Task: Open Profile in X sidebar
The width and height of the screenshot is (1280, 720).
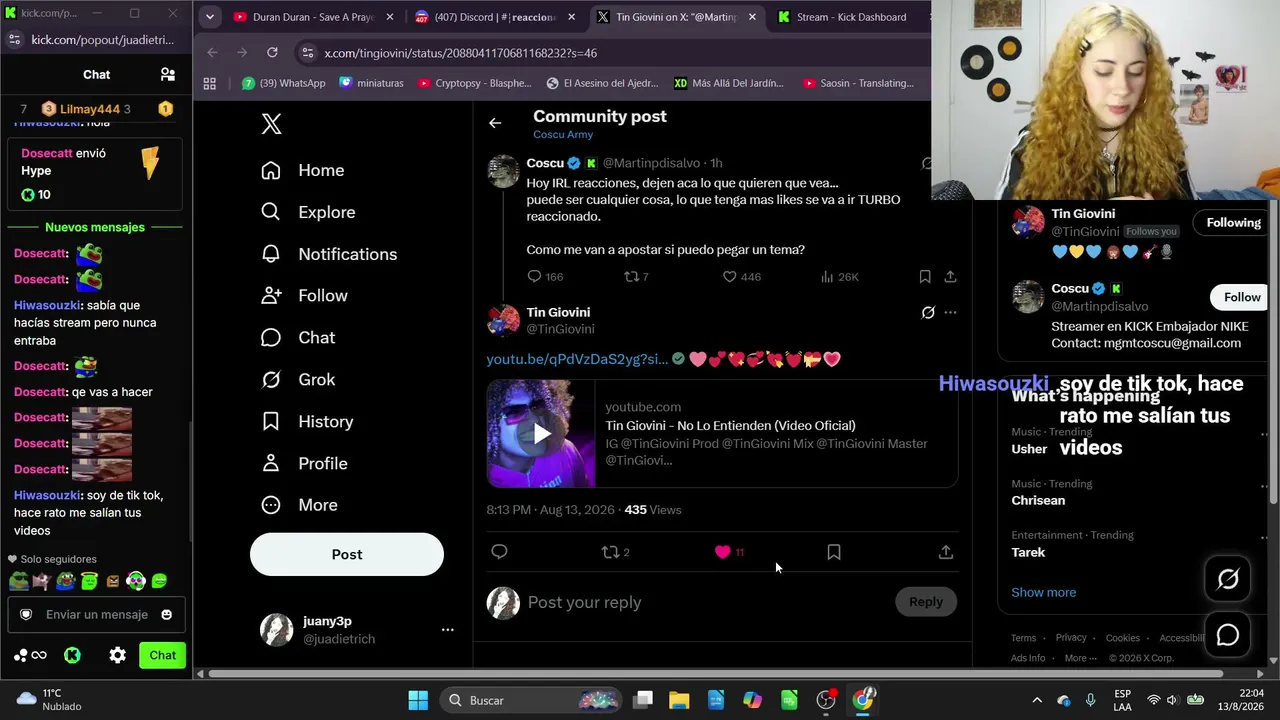Action: [x=304, y=464]
